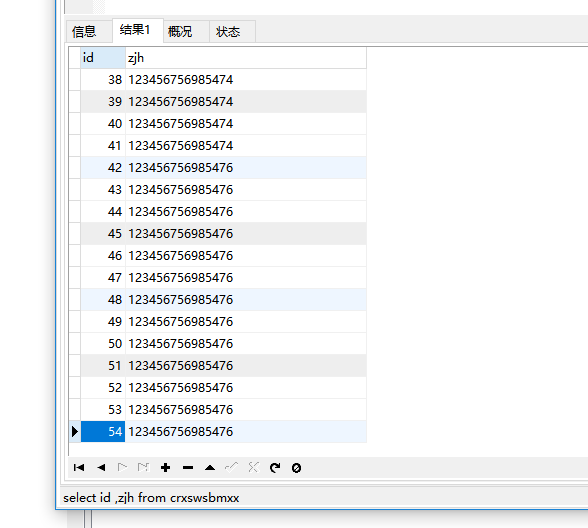Select the id cell 44
Image resolution: width=588 pixels, height=528 pixels.
(103, 212)
